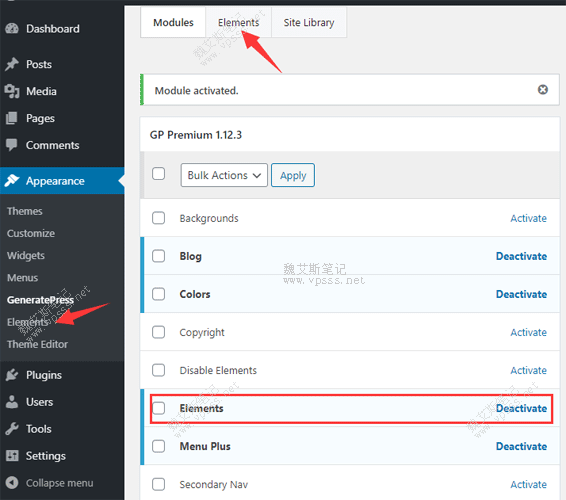This screenshot has width=566, height=500.
Task: Activate the Disable Elements module
Action: coord(528,370)
